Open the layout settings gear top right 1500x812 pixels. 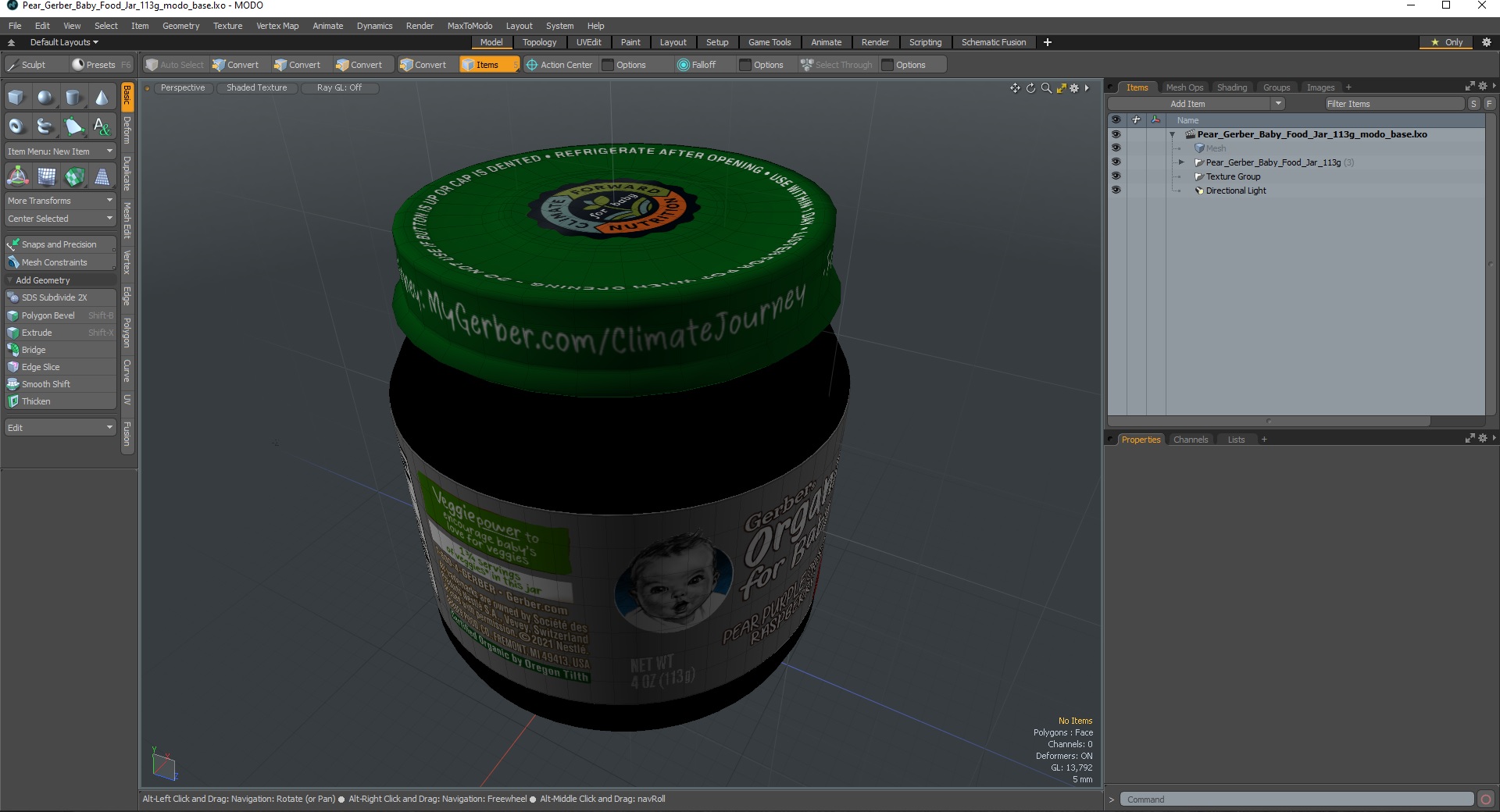pos(1487,42)
